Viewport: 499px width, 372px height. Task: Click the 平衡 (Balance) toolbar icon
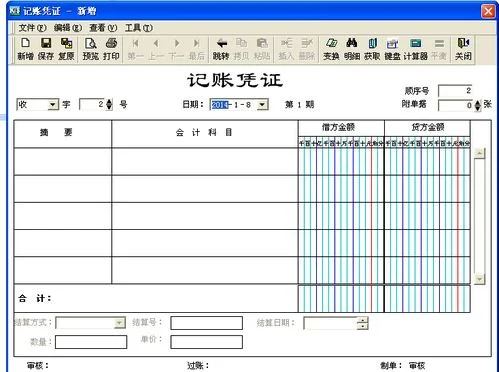[x=439, y=49]
